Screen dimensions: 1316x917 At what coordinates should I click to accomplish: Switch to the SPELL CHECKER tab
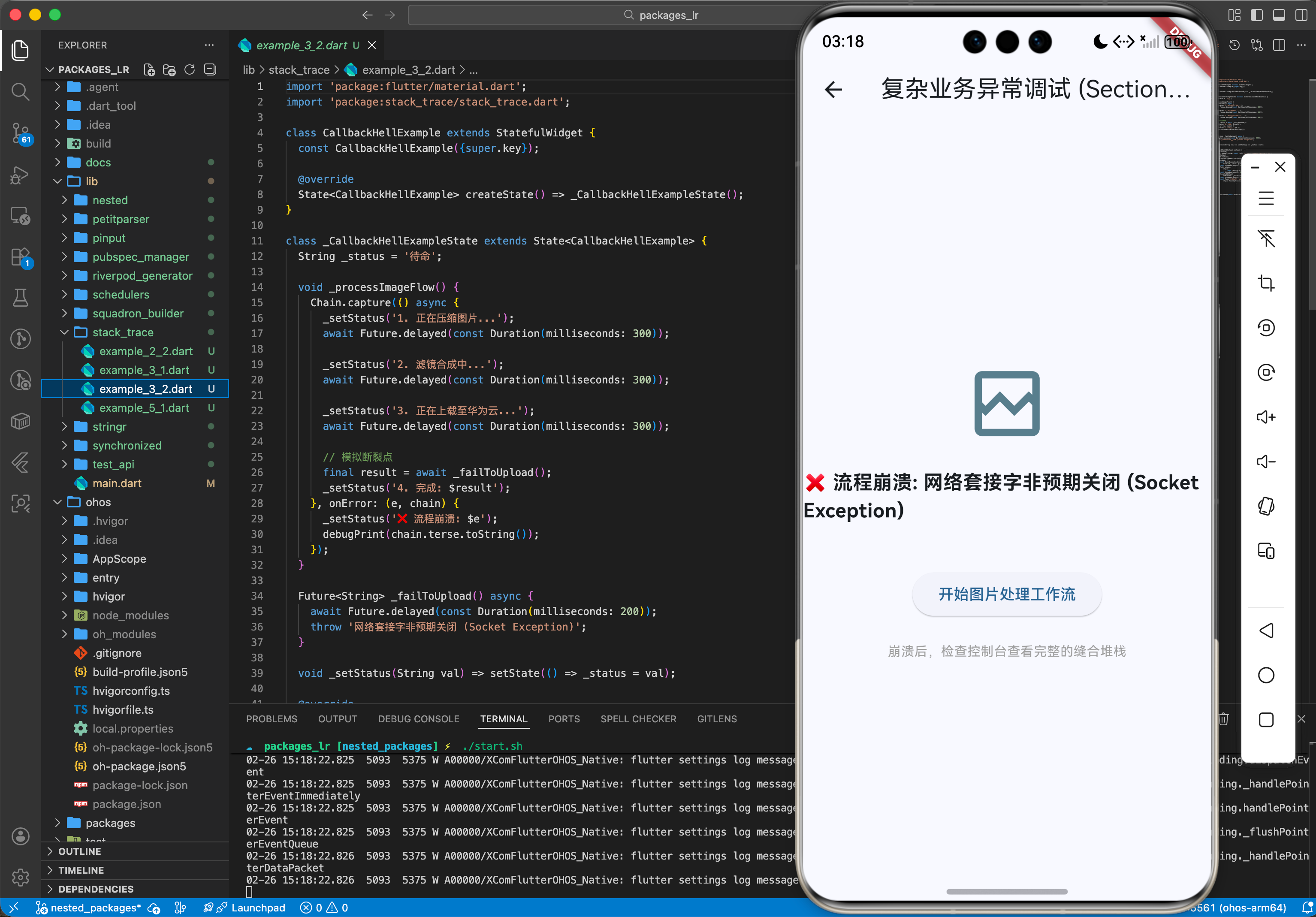(639, 719)
